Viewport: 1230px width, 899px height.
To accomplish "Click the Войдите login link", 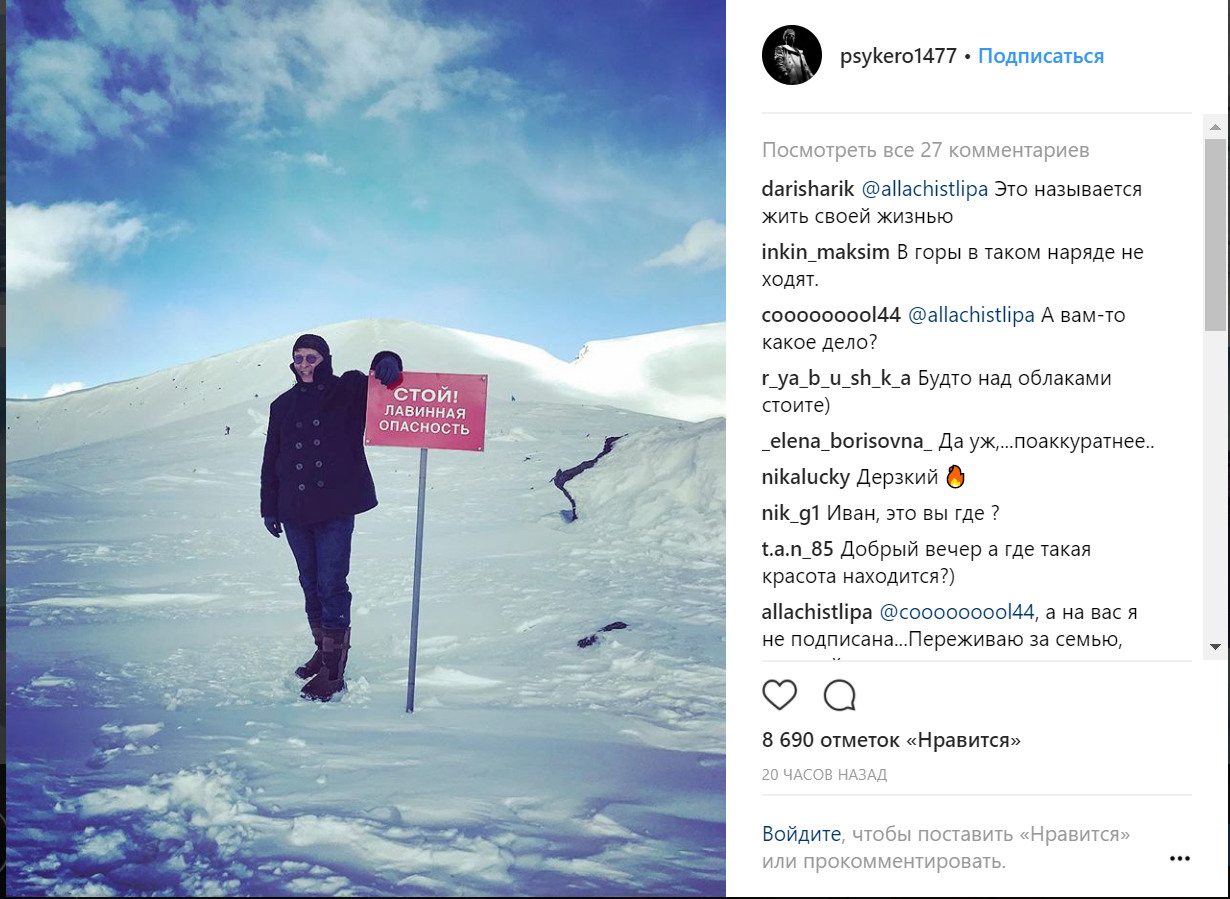I will click(801, 834).
